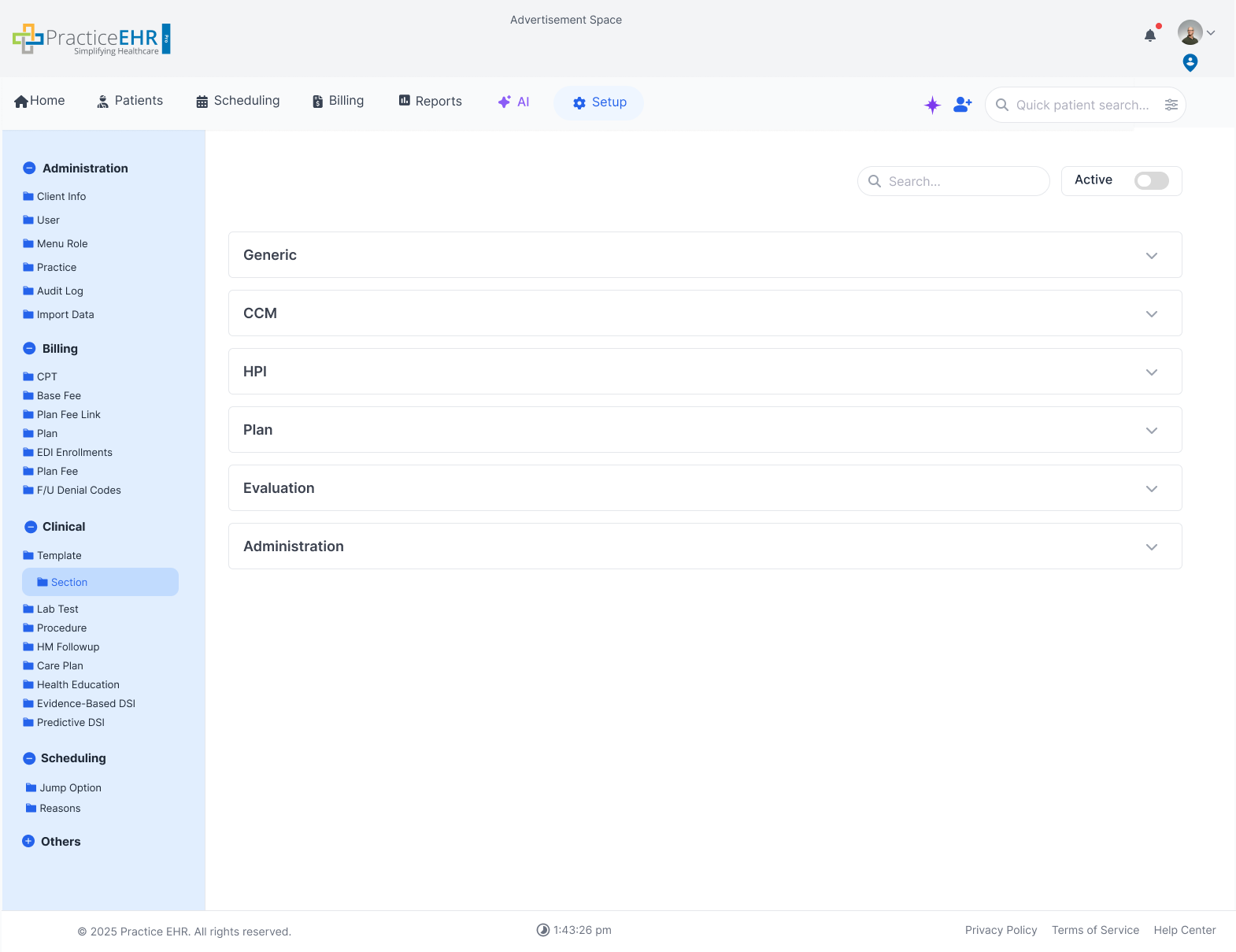Click the add new patient icon
Viewport: 1236px width, 952px height.
click(962, 105)
